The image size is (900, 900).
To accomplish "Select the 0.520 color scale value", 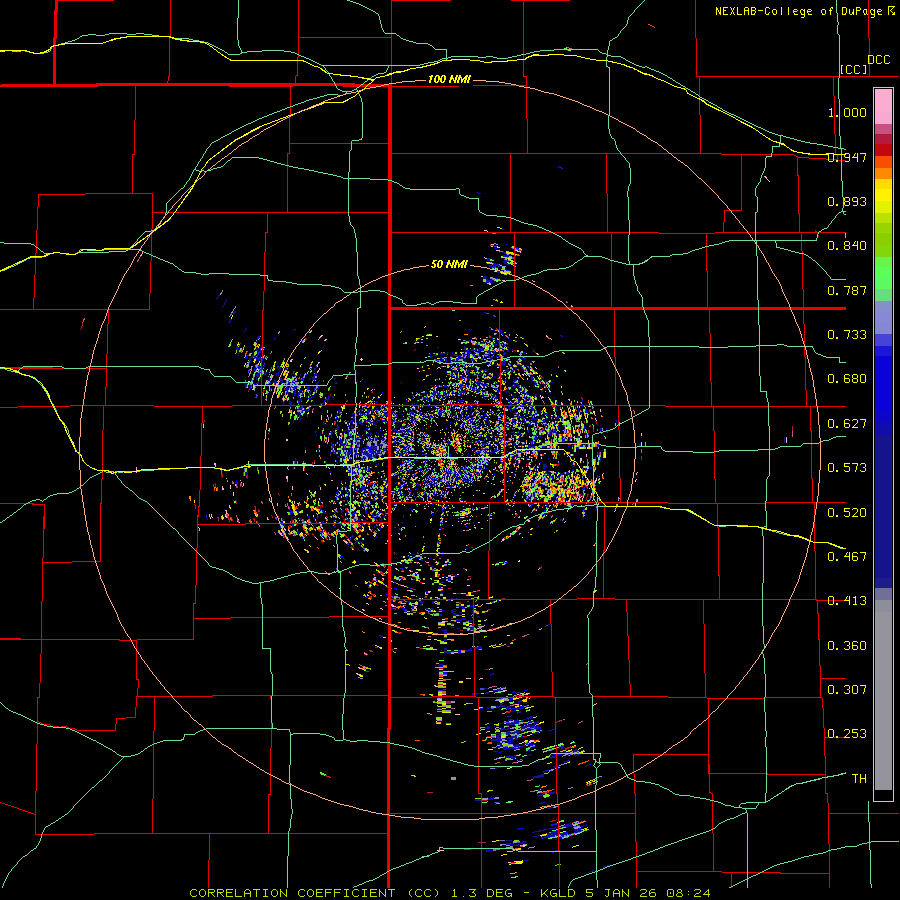I will tap(847, 513).
